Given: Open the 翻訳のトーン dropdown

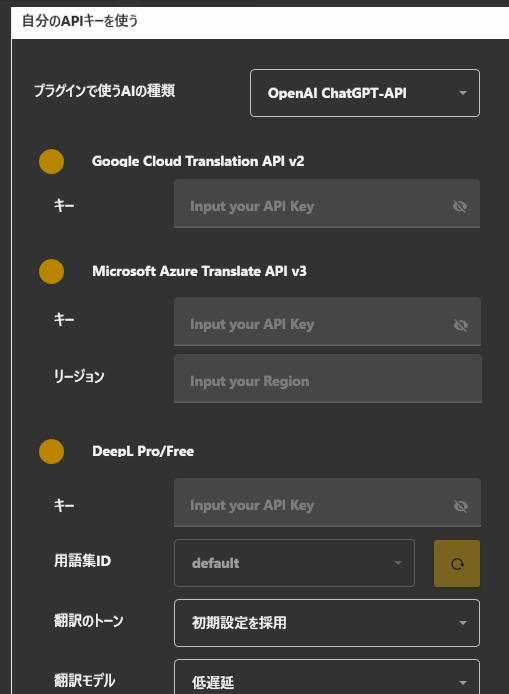Looking at the screenshot, I should point(327,623).
